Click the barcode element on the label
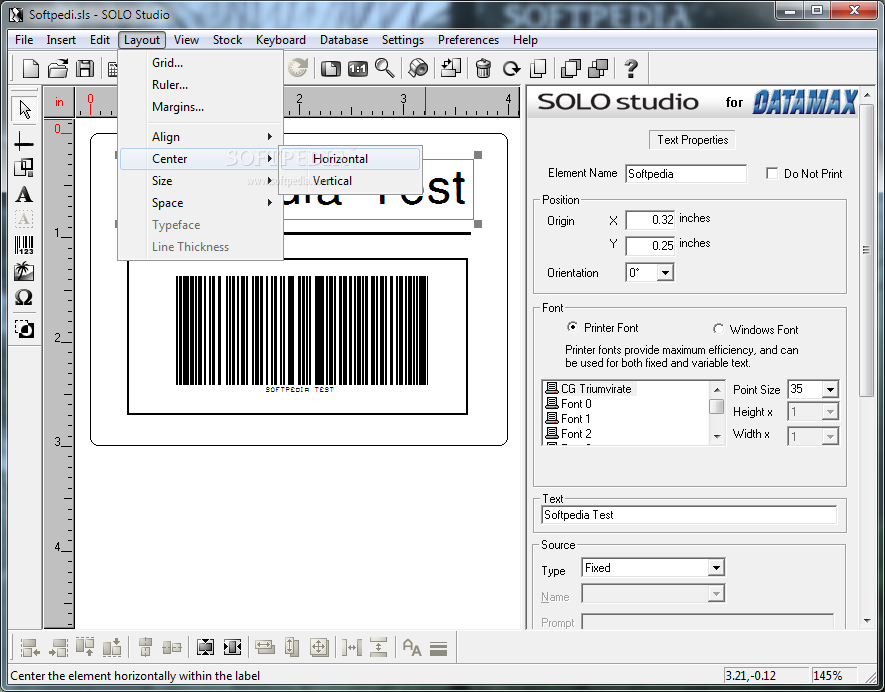 tap(301, 335)
